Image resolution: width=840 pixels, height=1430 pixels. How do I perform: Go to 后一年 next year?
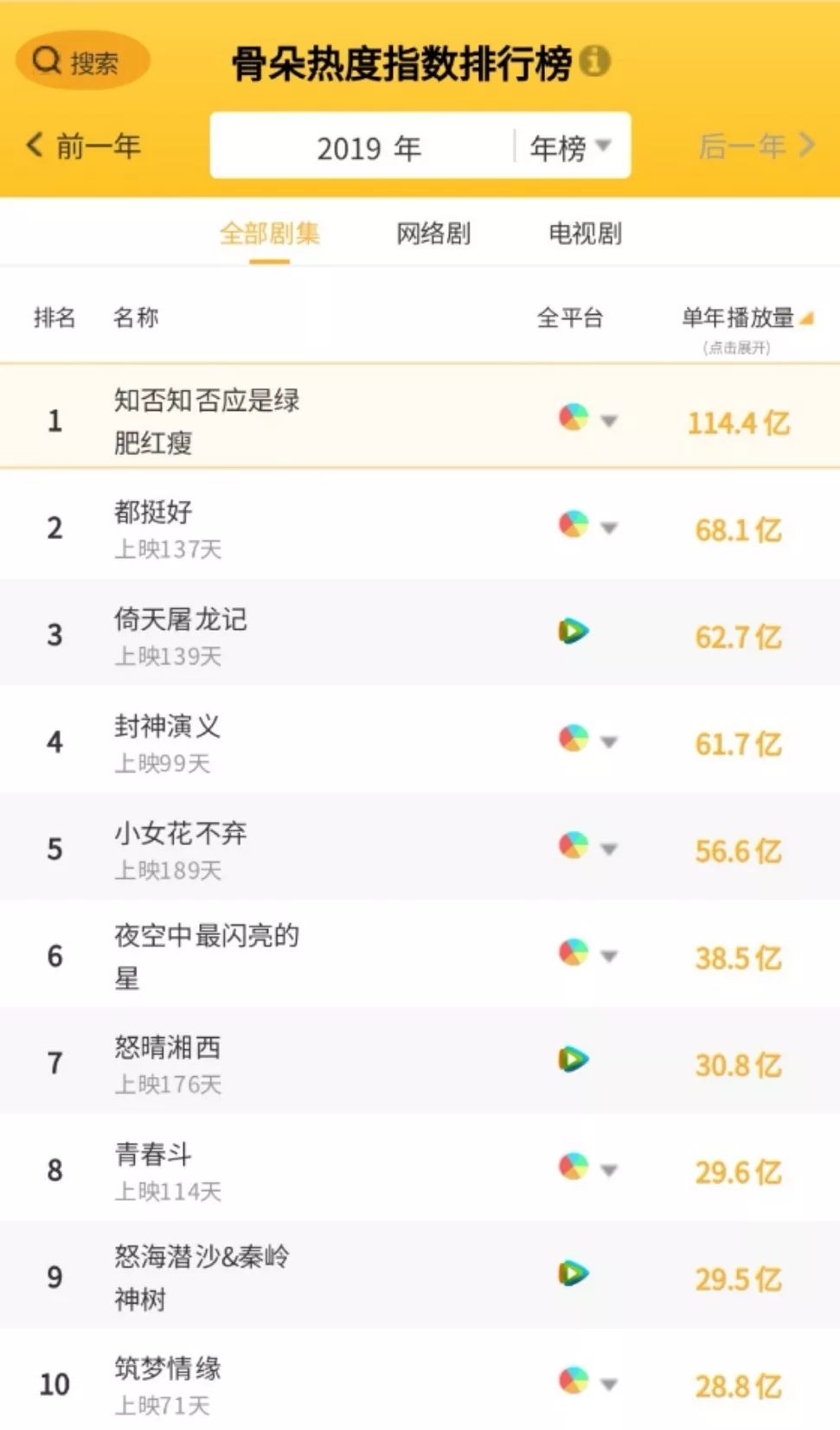pos(756,146)
